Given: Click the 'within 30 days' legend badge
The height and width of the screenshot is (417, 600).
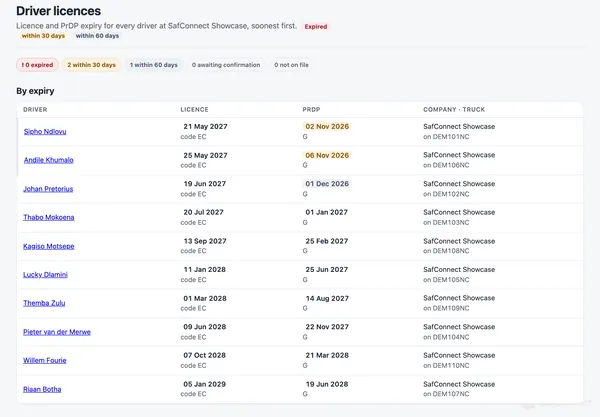Looking at the screenshot, I should point(43,36).
